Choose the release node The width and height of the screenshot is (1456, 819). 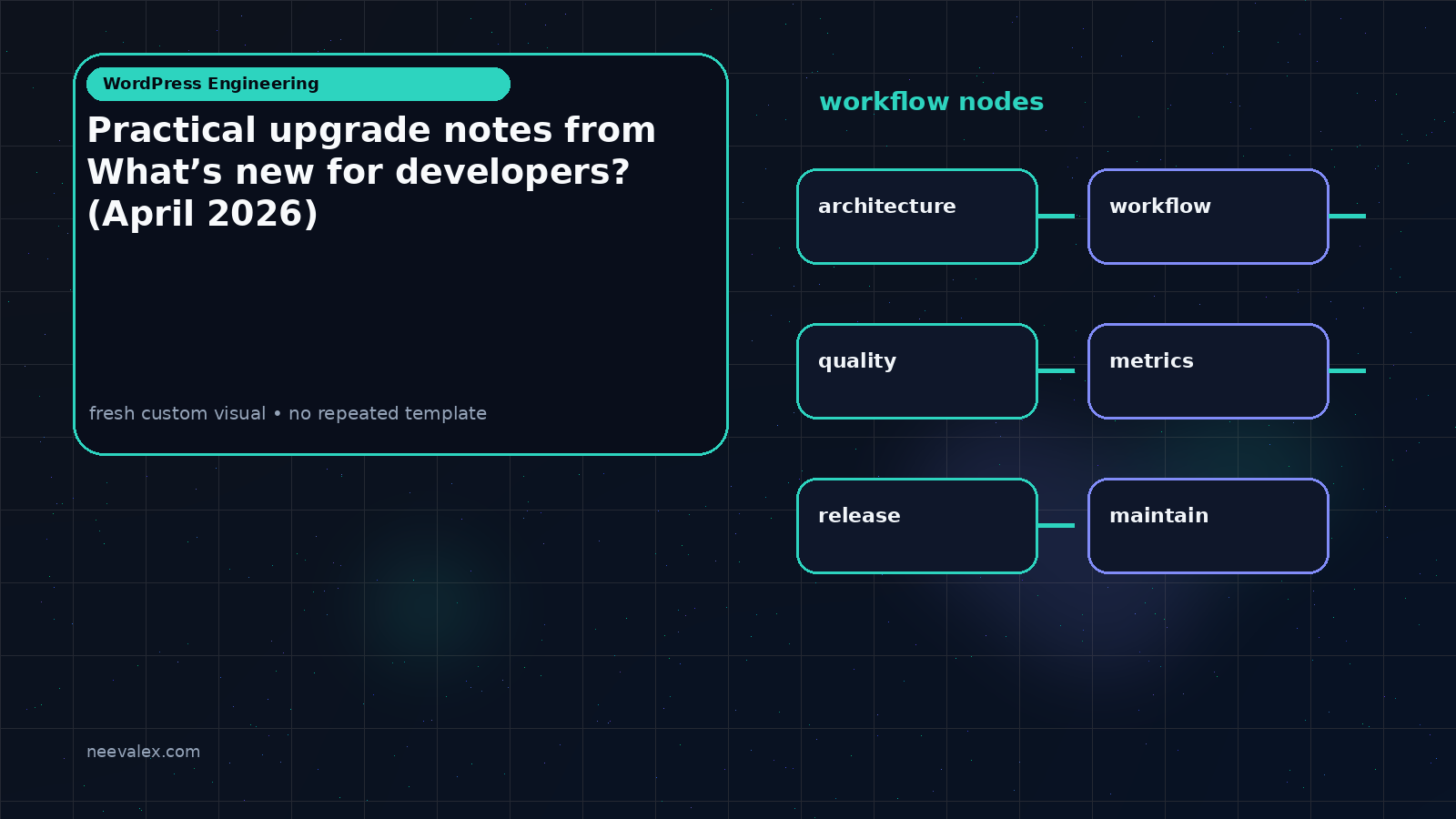coord(917,526)
